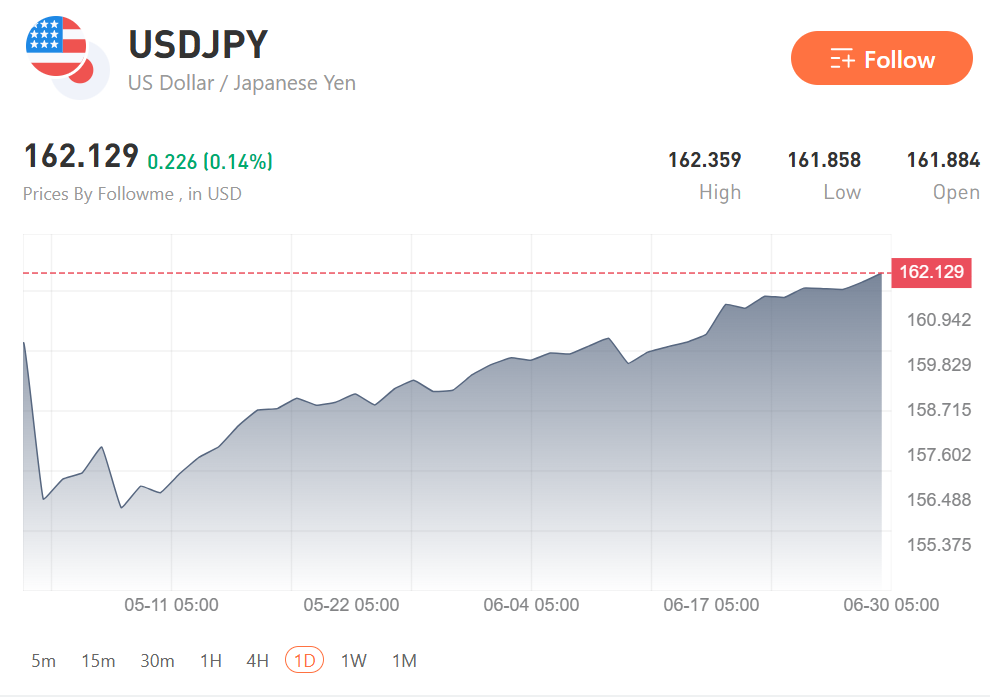Choose the 4H chart interval

(257, 660)
